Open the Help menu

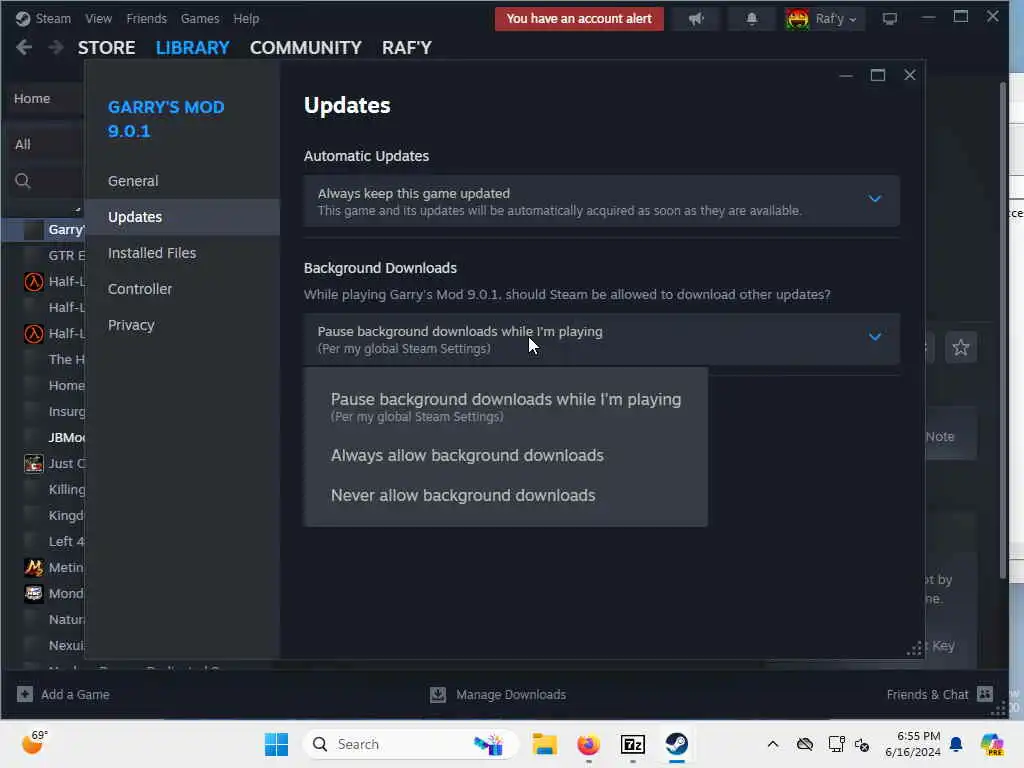tap(246, 18)
